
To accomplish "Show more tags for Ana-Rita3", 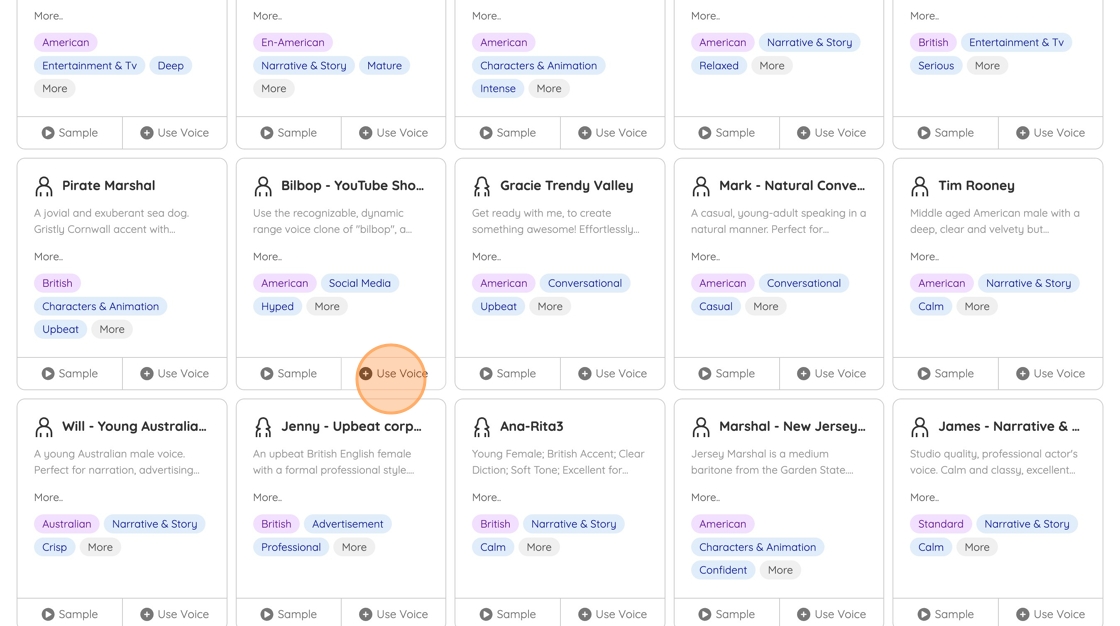I will pos(539,547).
